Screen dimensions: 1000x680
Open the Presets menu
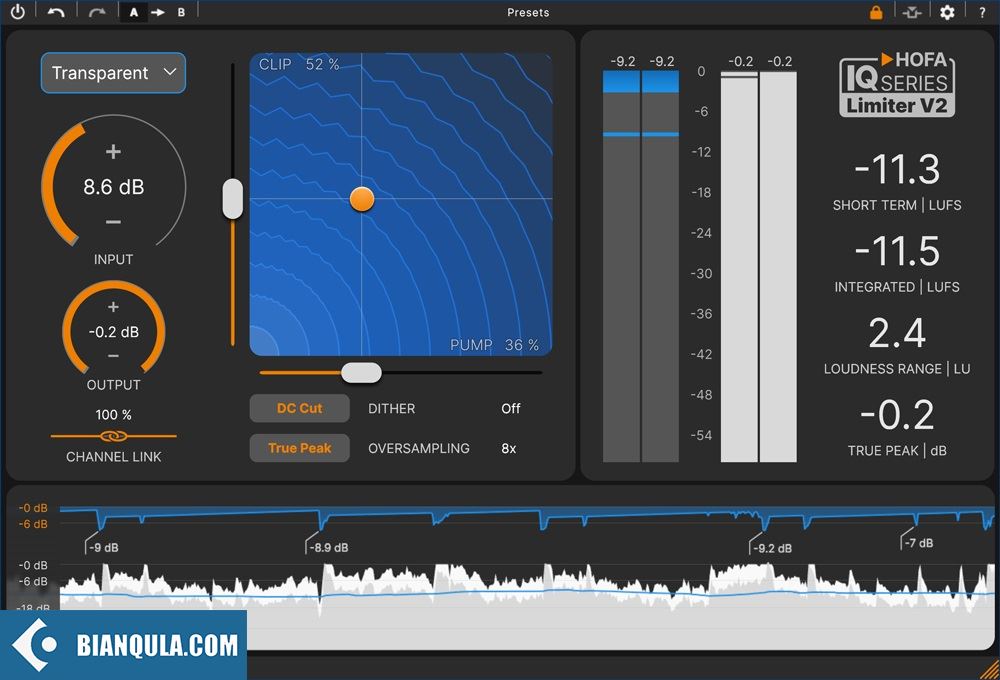coord(528,12)
